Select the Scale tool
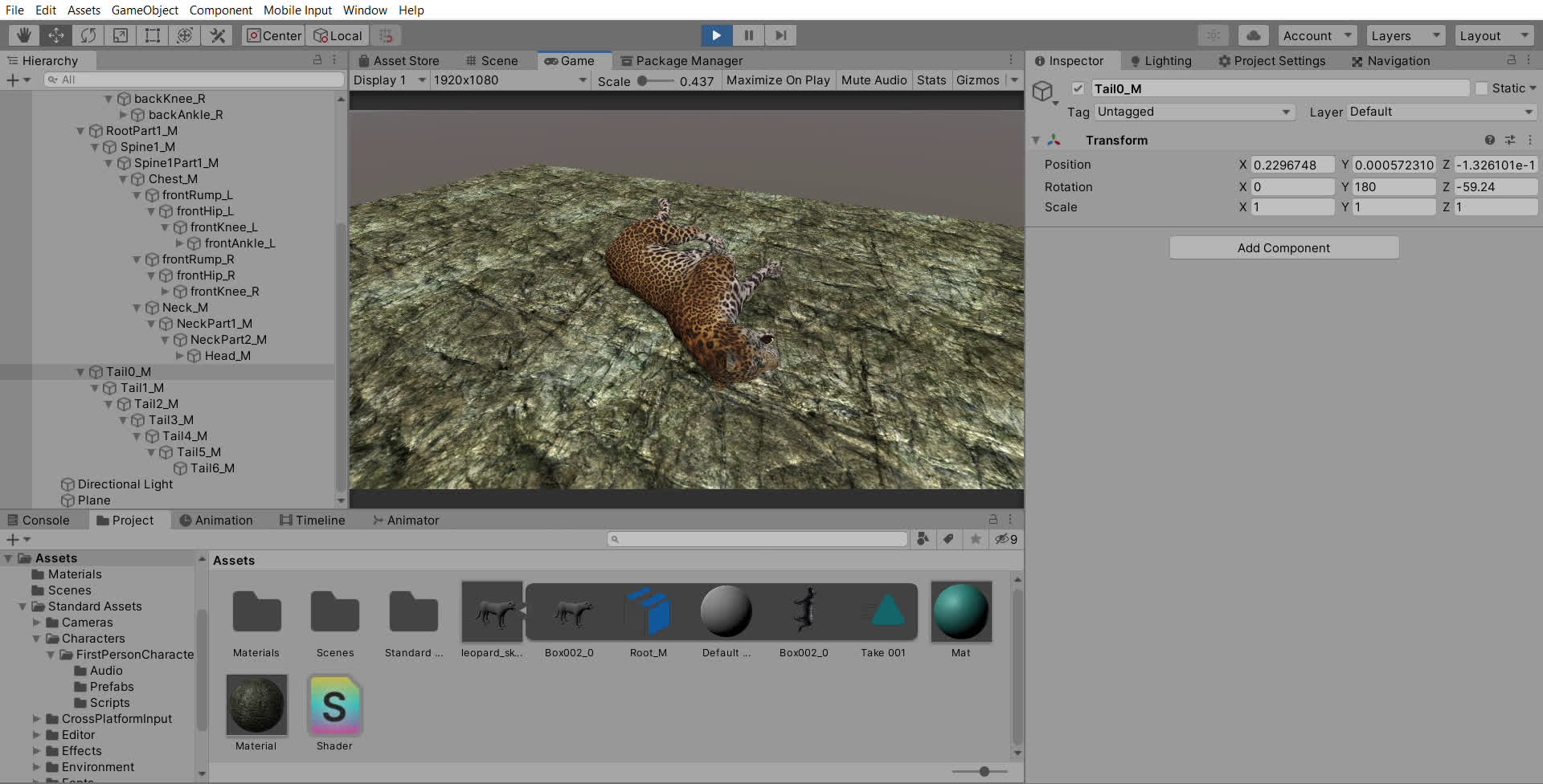Viewport: 1543px width, 784px height. (121, 35)
